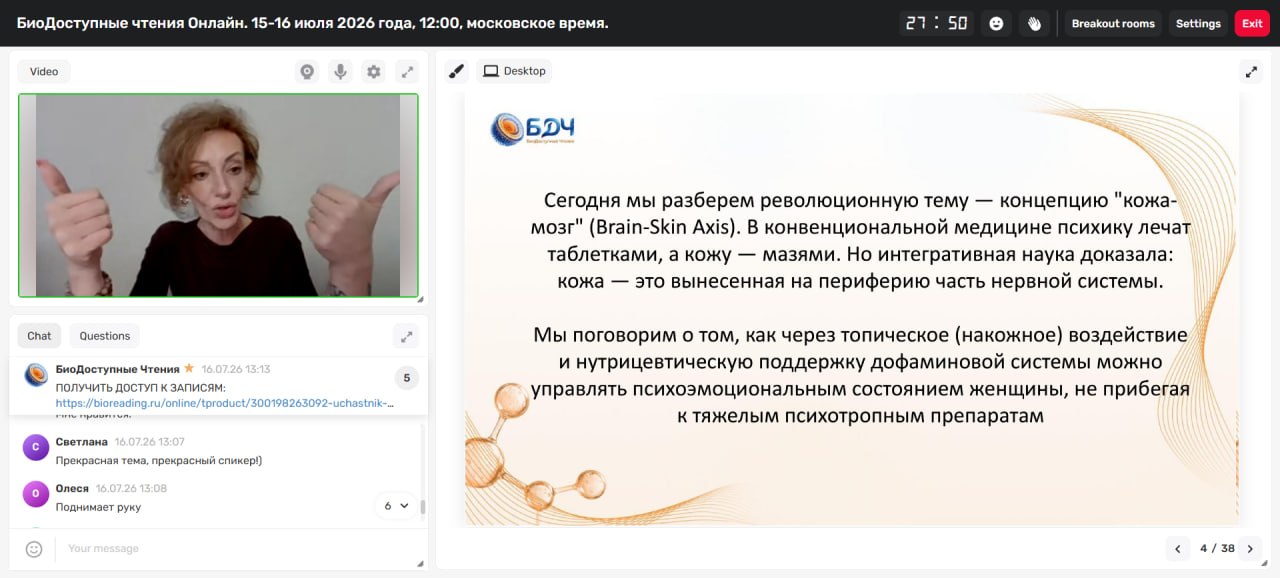Click the slide counter 4 / 38

click(1217, 548)
